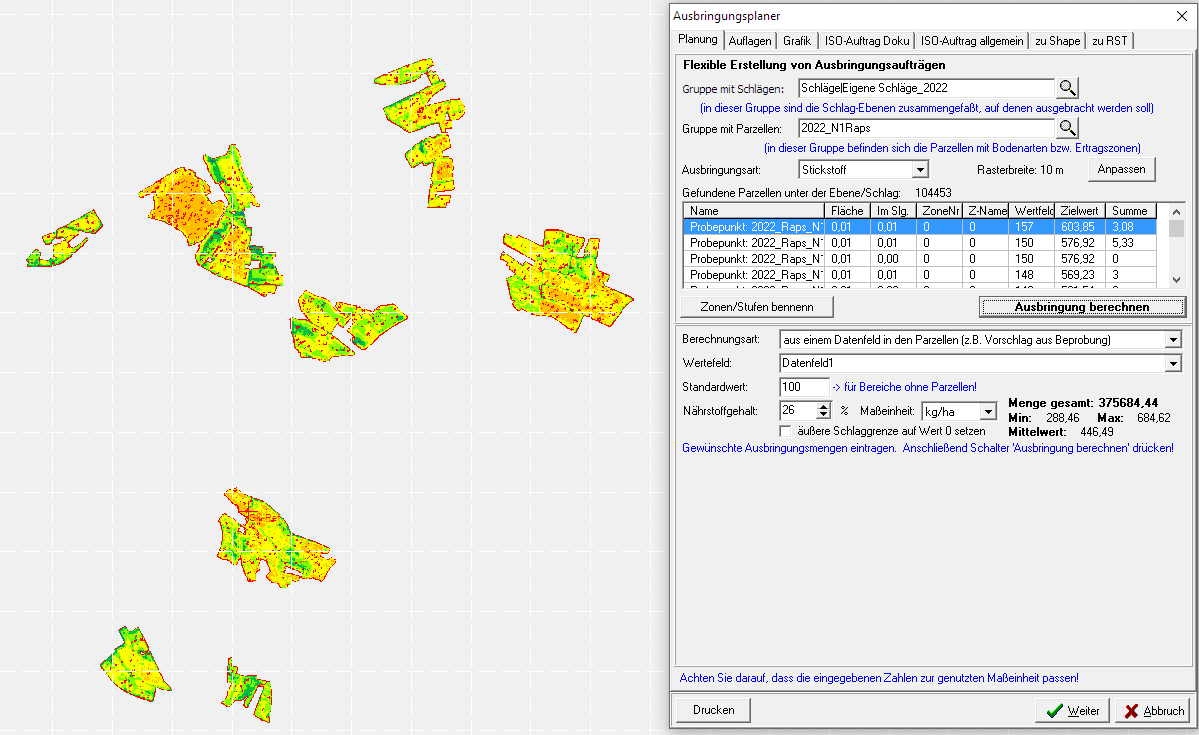This screenshot has height=735, width=1199.
Task: Open the ISO-Auftrag Doku tab
Action: 866,41
